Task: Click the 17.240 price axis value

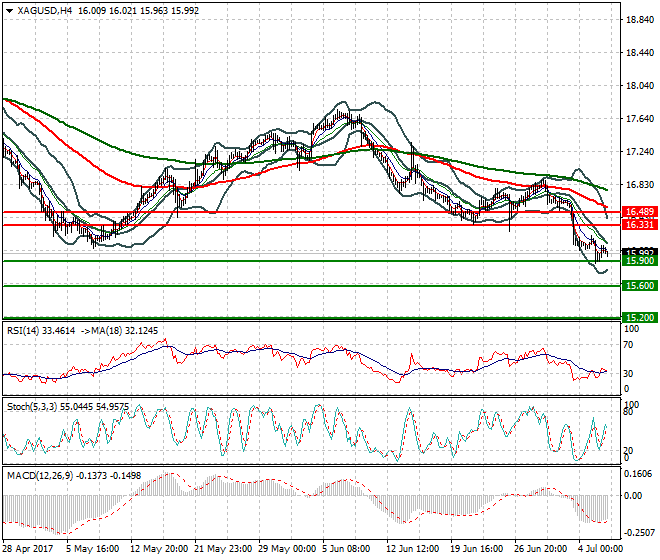Action: tap(640, 152)
